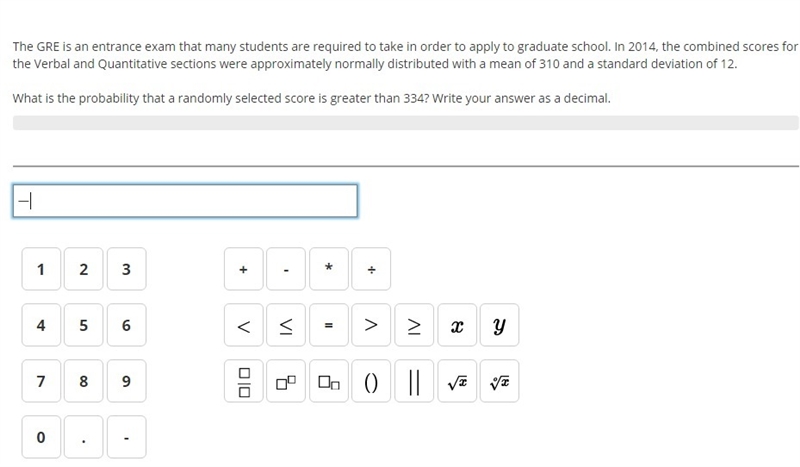Click the division operator key
The image size is (800, 467).
pyautogui.click(x=371, y=269)
